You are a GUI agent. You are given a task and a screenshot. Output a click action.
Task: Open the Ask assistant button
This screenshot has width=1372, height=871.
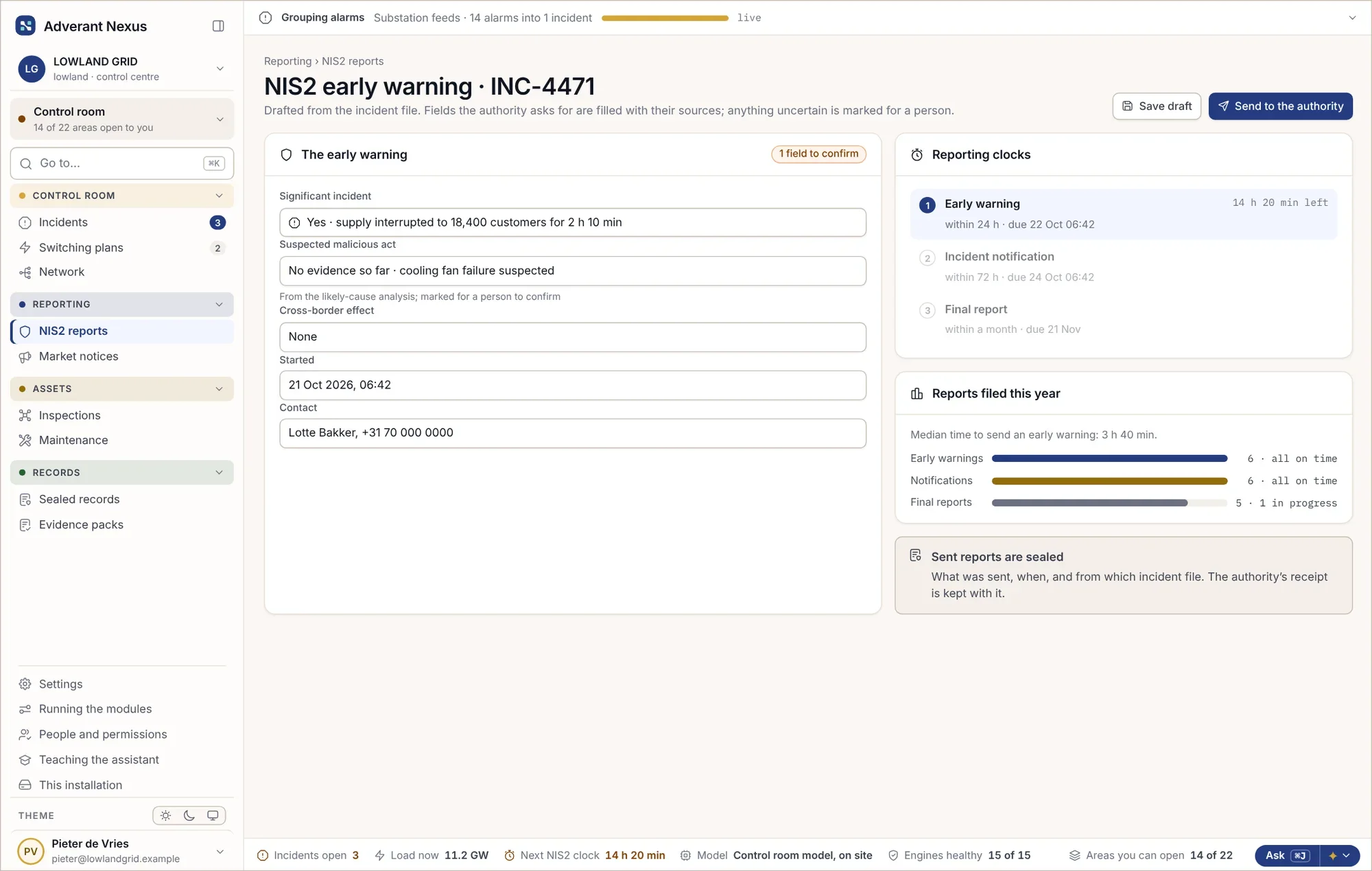point(1287,855)
